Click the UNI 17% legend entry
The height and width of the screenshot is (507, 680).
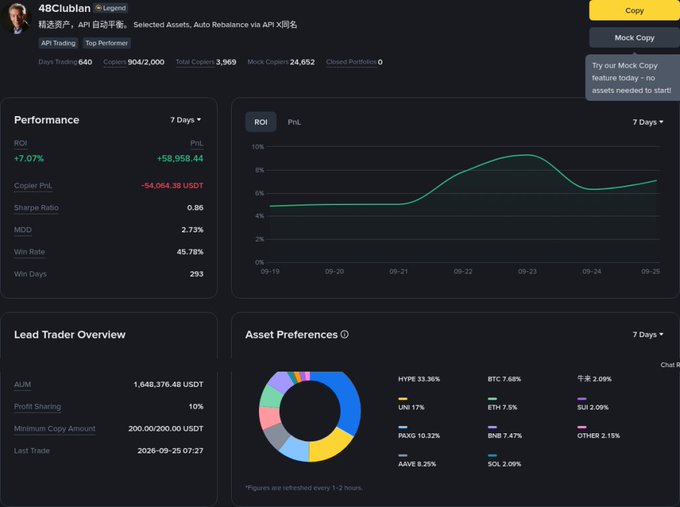point(411,404)
